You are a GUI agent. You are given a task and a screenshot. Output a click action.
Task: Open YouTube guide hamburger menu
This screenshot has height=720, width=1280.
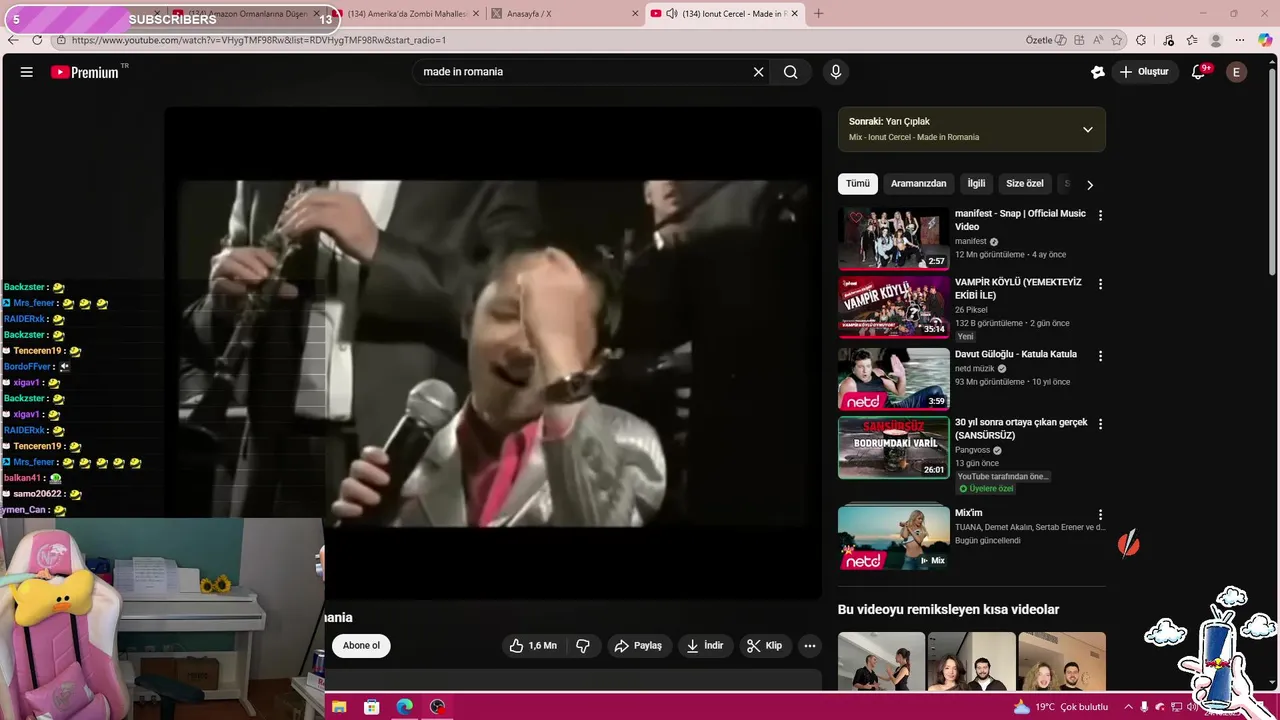pos(27,72)
